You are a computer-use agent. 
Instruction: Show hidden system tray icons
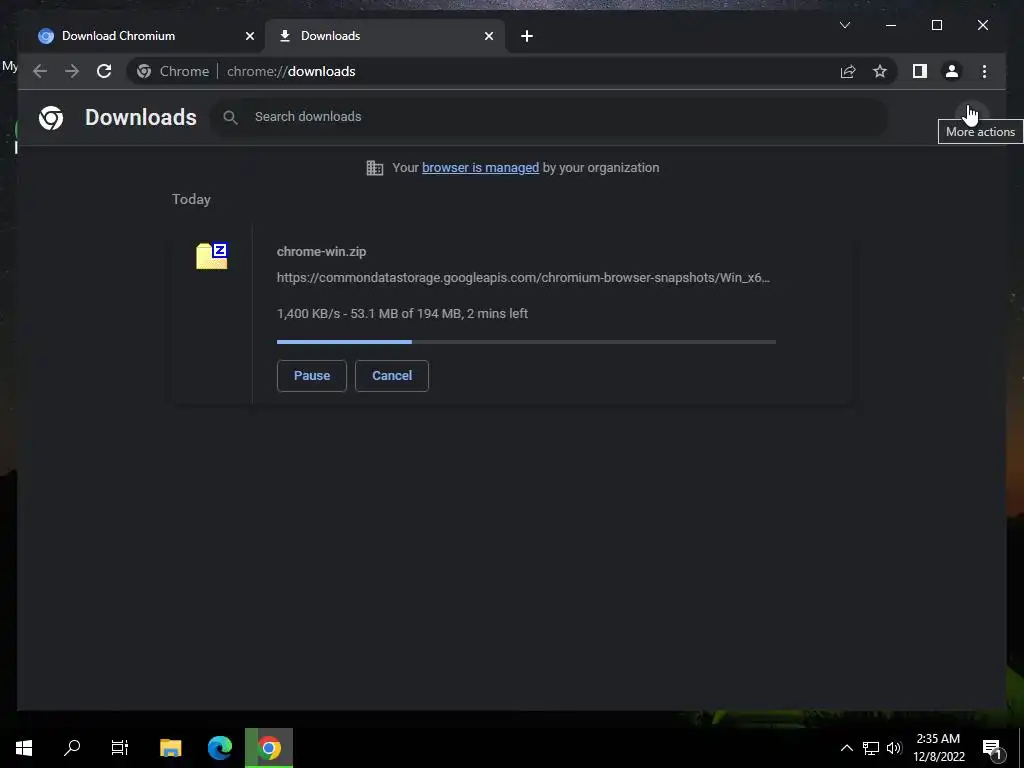846,748
